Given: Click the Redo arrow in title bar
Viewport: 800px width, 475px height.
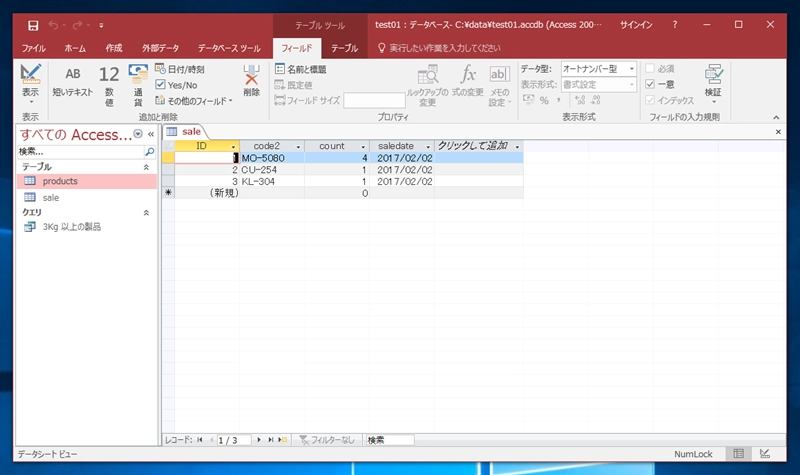Looking at the screenshot, I should (78, 24).
